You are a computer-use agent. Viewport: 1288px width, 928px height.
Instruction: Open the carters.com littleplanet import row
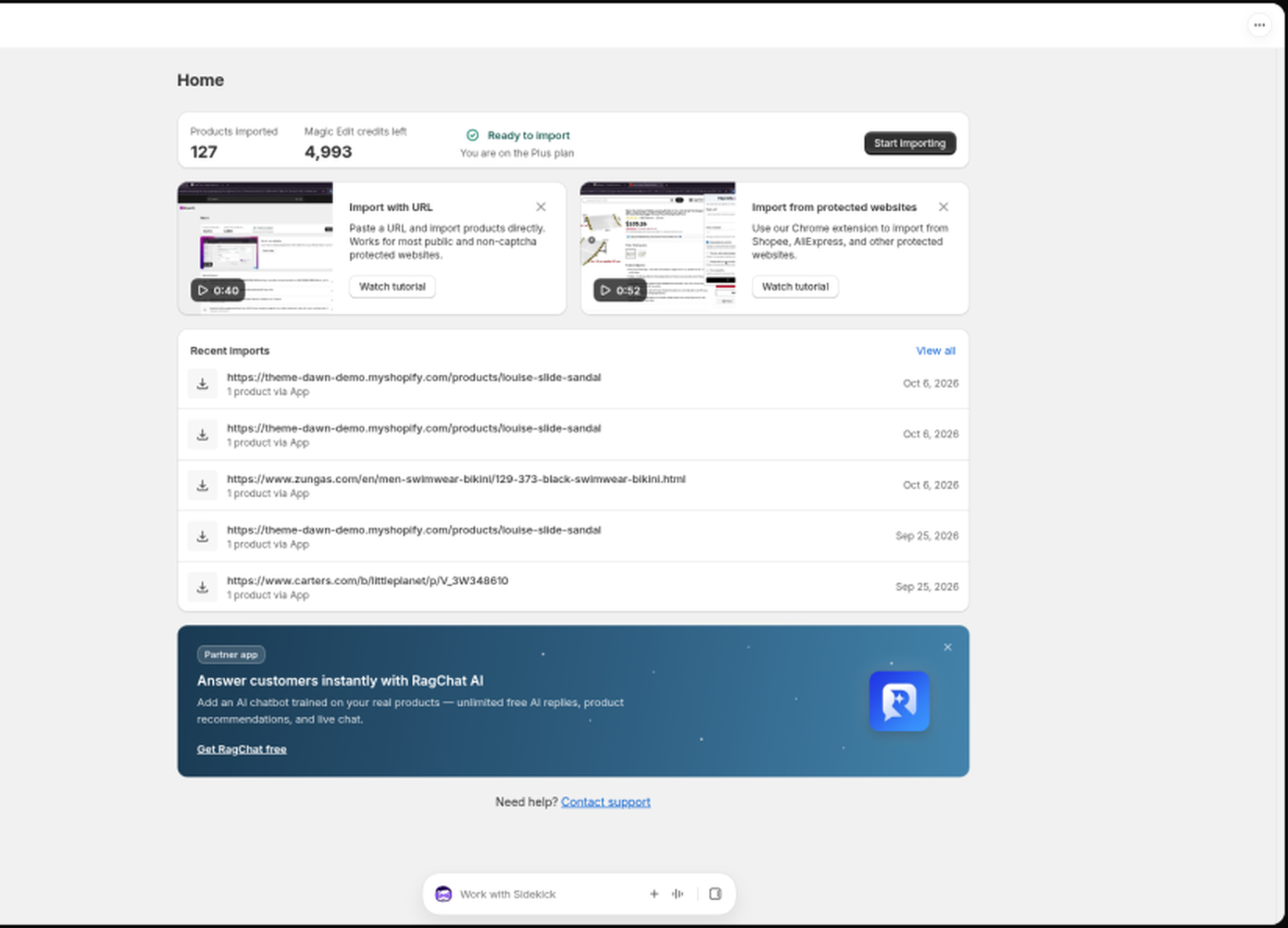pyautogui.click(x=573, y=587)
